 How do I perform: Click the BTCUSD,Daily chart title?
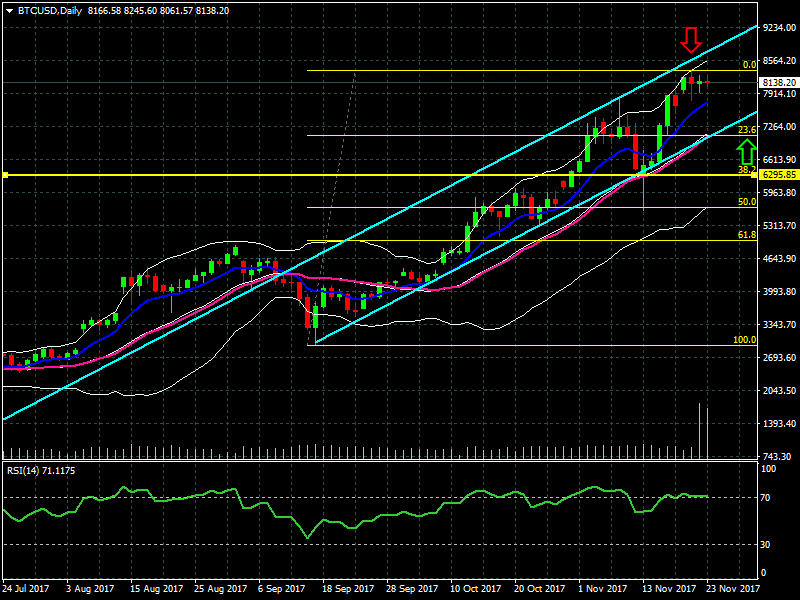(50, 11)
